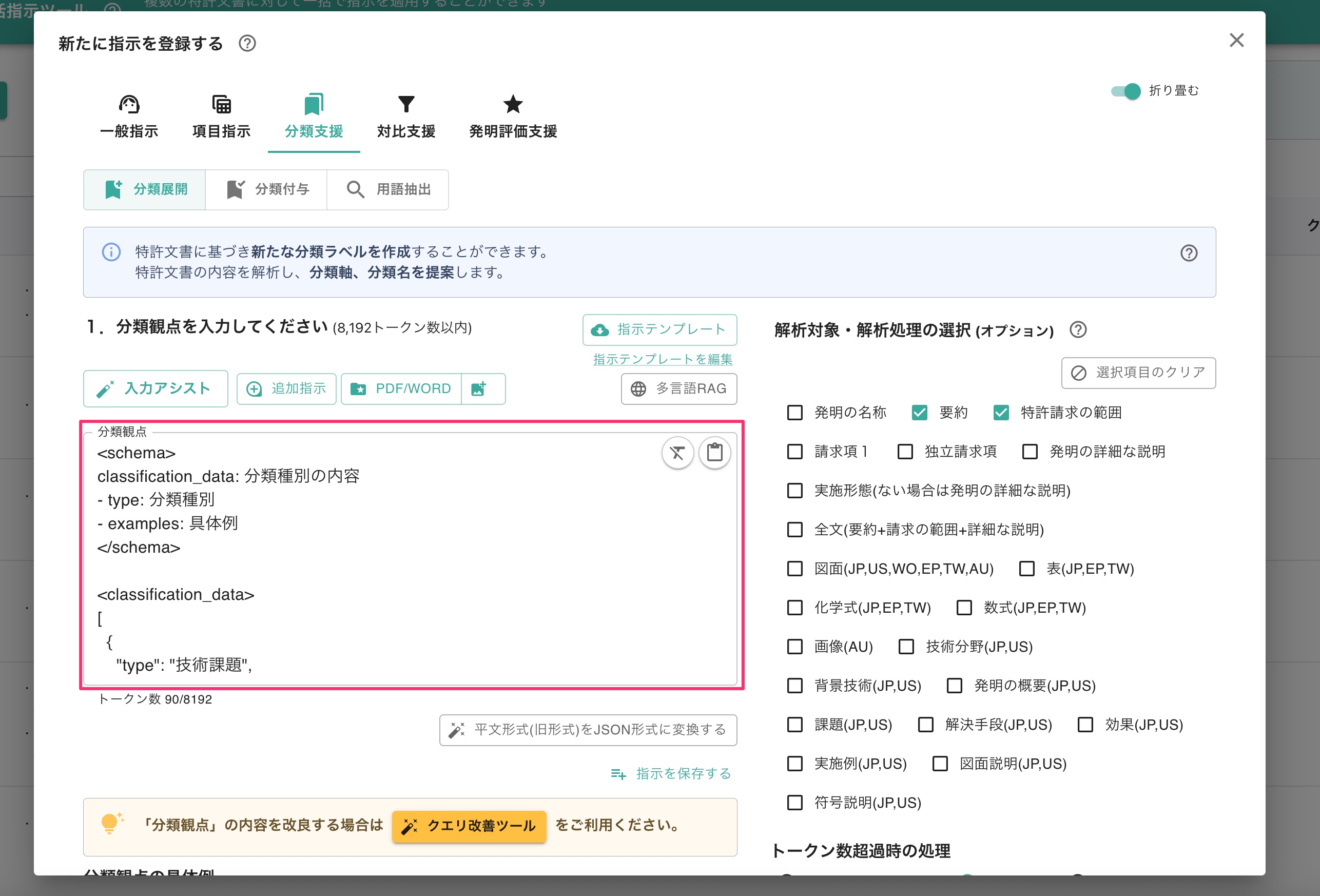This screenshot has height=896, width=1320.
Task: Check the 発明の名称 checkbox
Action: [794, 413]
